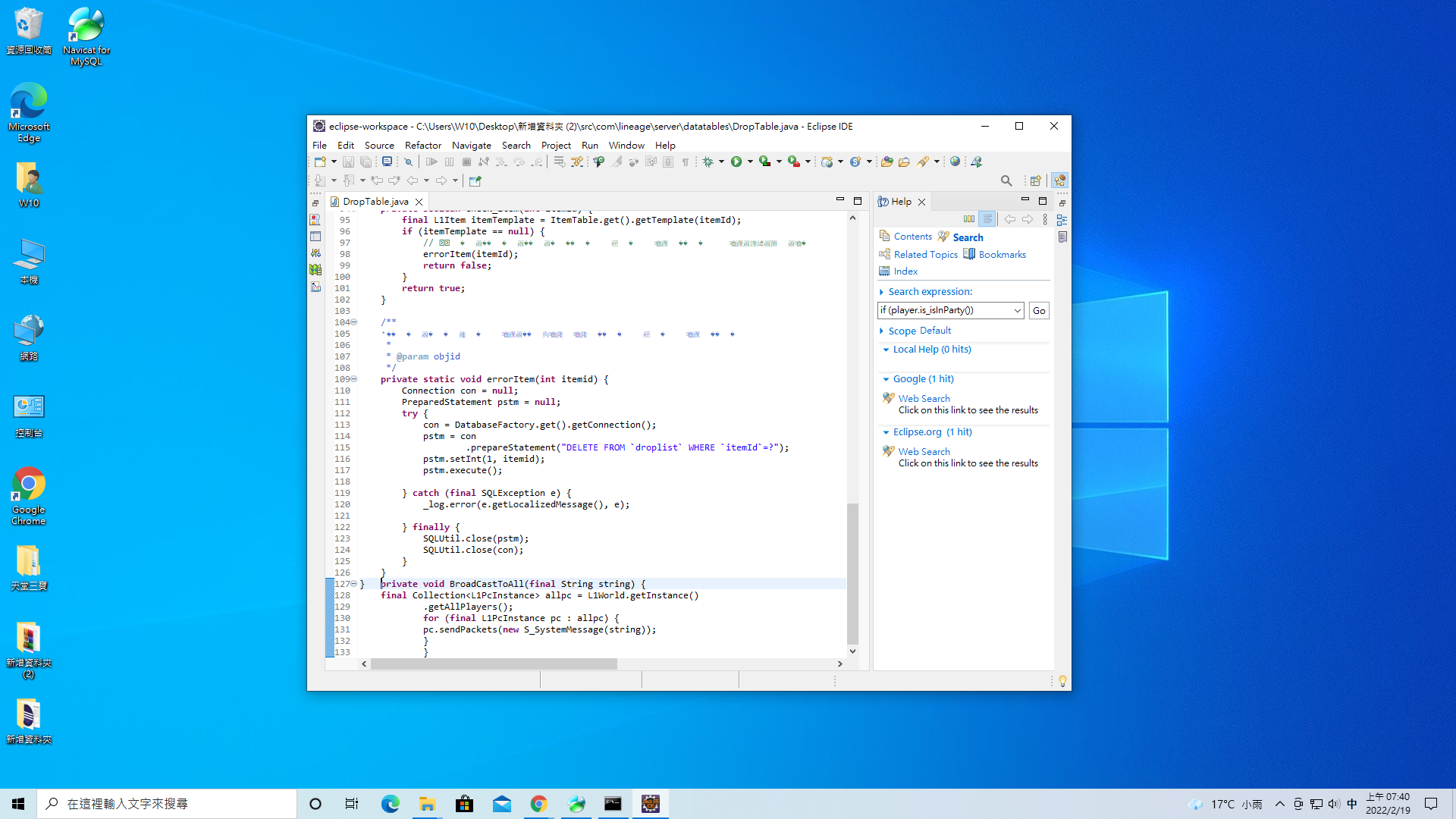
Task: Open the Project menu
Action: click(x=556, y=145)
